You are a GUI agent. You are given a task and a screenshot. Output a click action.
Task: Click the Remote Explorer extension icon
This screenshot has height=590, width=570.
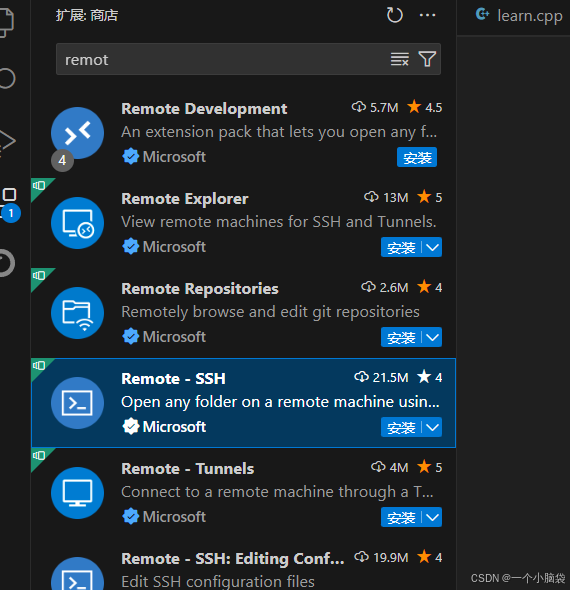pyautogui.click(x=78, y=223)
